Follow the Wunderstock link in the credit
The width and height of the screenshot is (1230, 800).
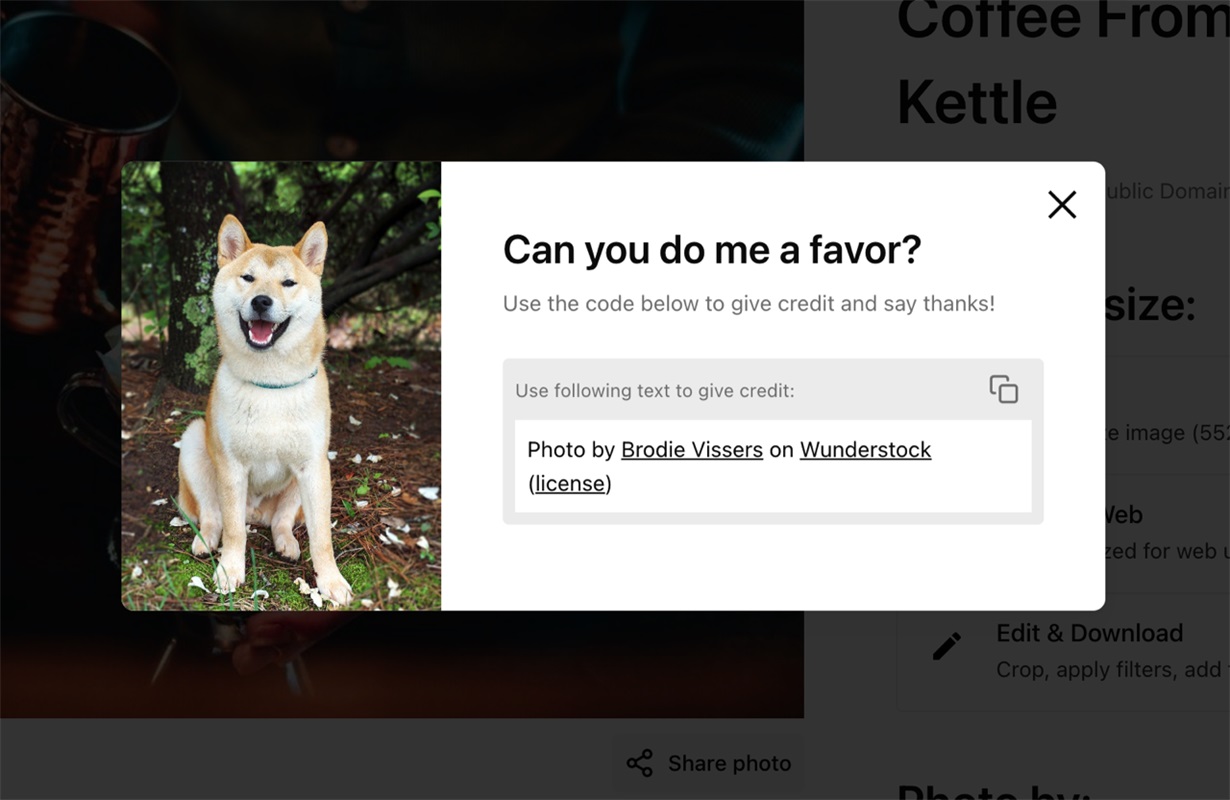866,450
